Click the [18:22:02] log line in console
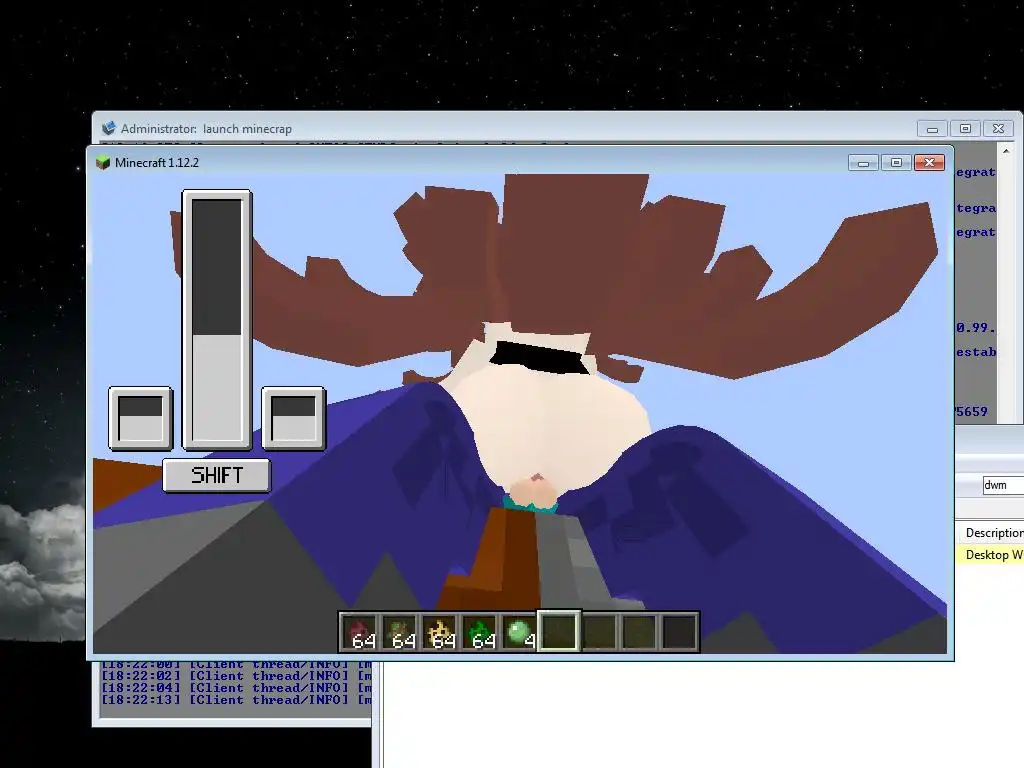1024x768 pixels. [x=236, y=677]
